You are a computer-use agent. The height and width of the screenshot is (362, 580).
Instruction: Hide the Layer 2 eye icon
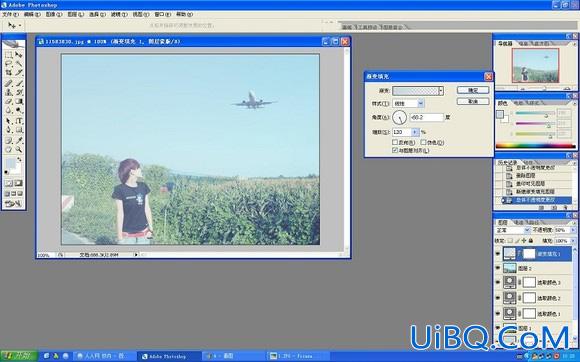(498, 268)
